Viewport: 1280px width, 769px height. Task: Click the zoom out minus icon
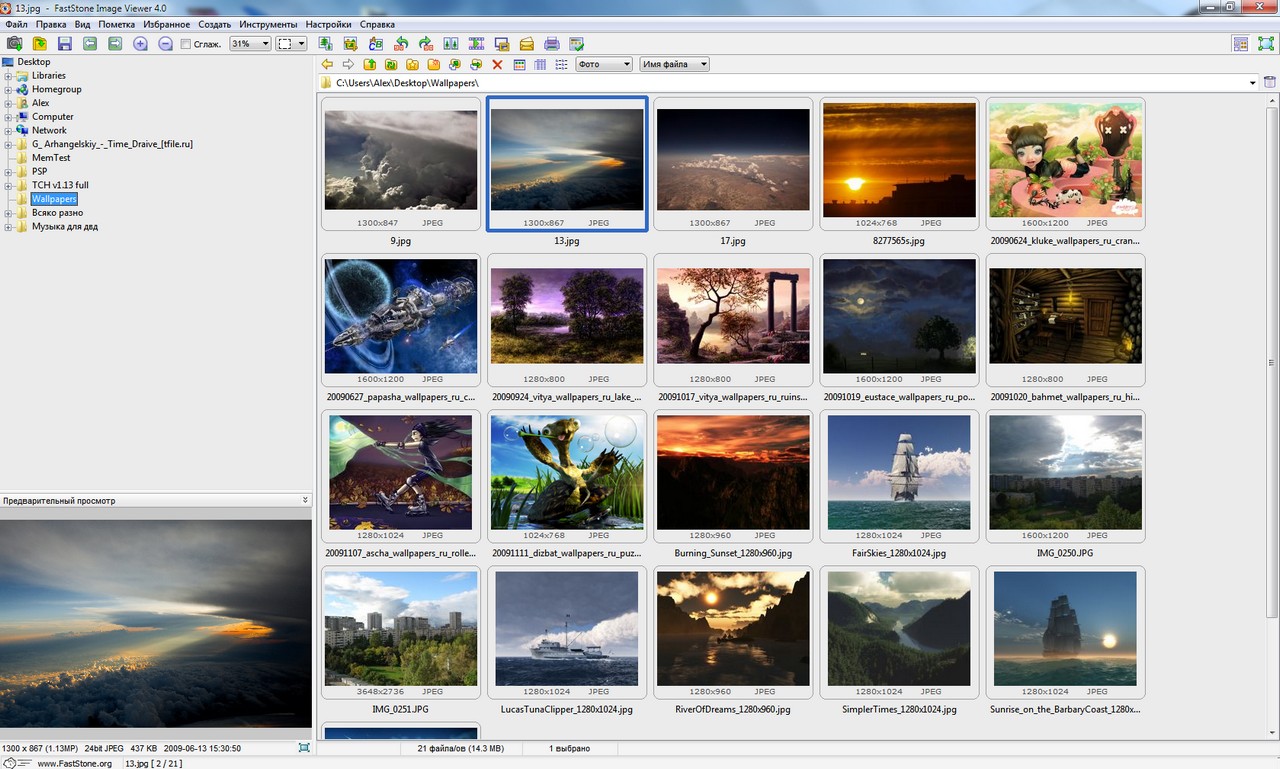point(166,43)
